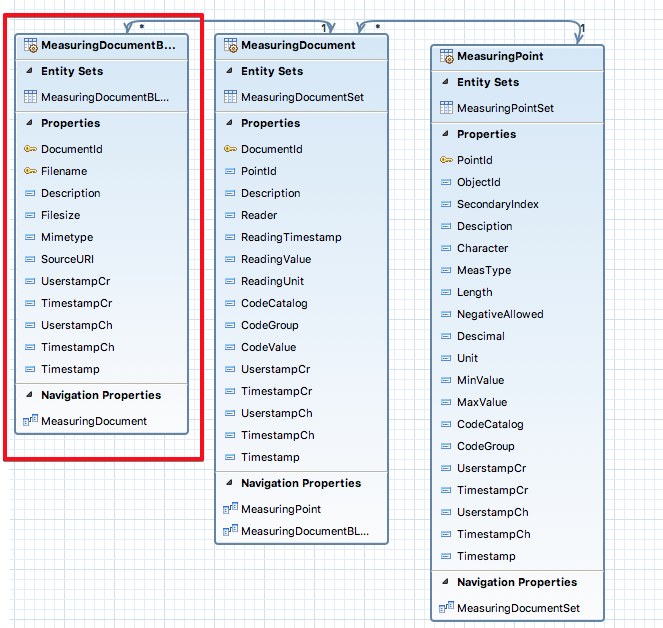
Task: Click the MeasuringPoint entity header icon
Action: tap(446, 56)
